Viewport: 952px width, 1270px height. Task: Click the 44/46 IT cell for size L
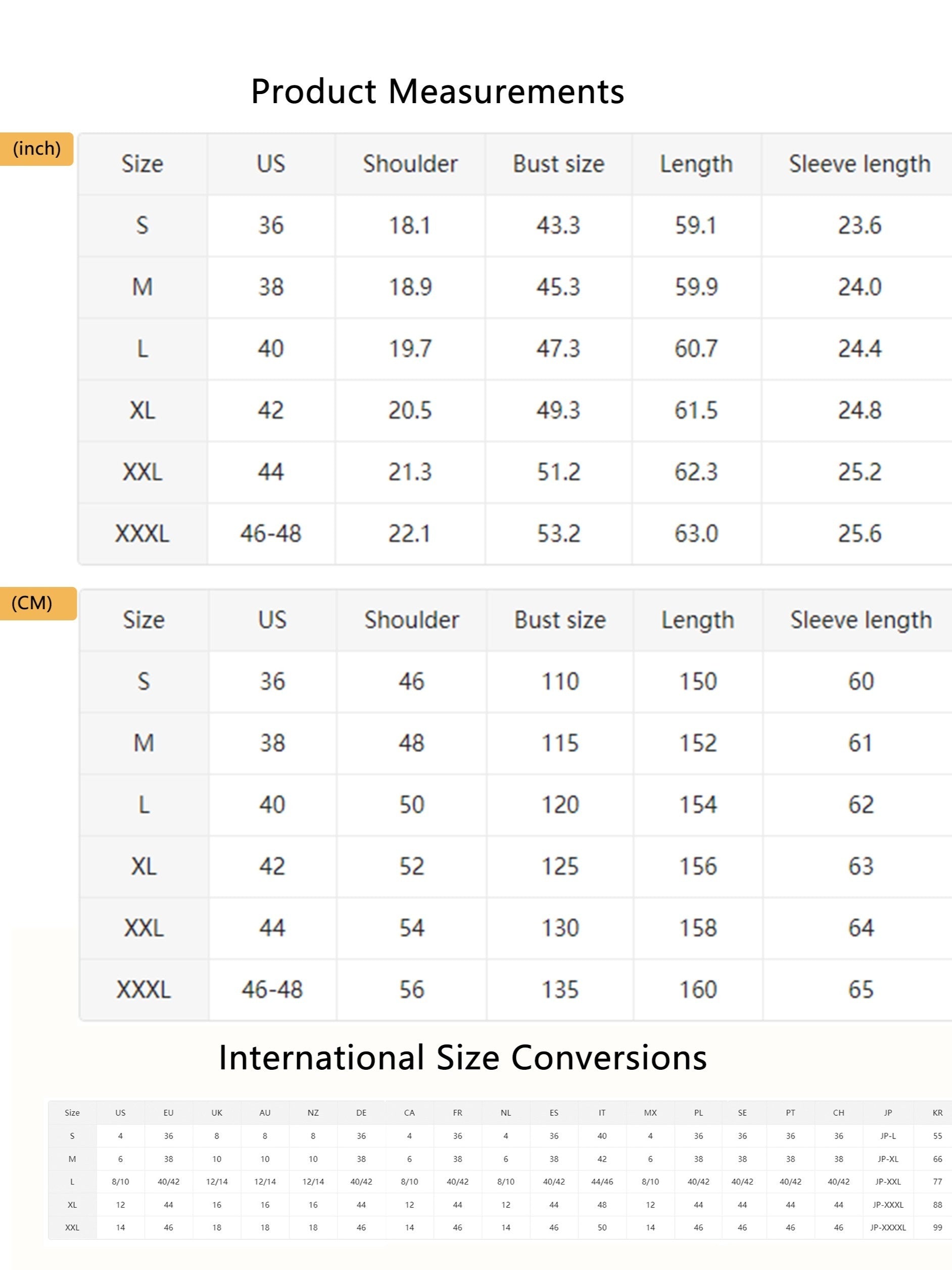(x=602, y=1182)
